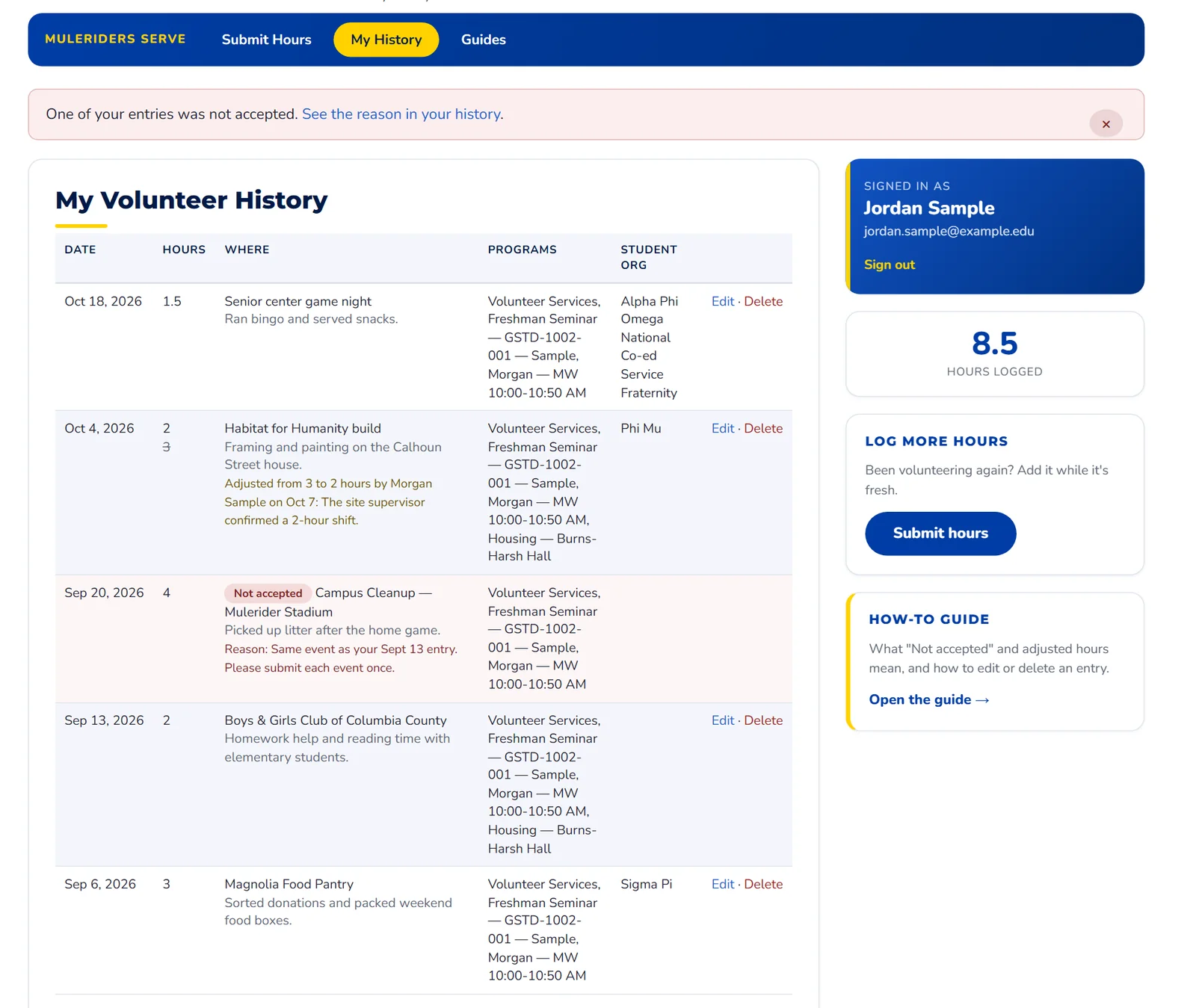The width and height of the screenshot is (1196, 1008).
Task: Click Alpha Phi Omega organization cell
Action: [x=649, y=347]
